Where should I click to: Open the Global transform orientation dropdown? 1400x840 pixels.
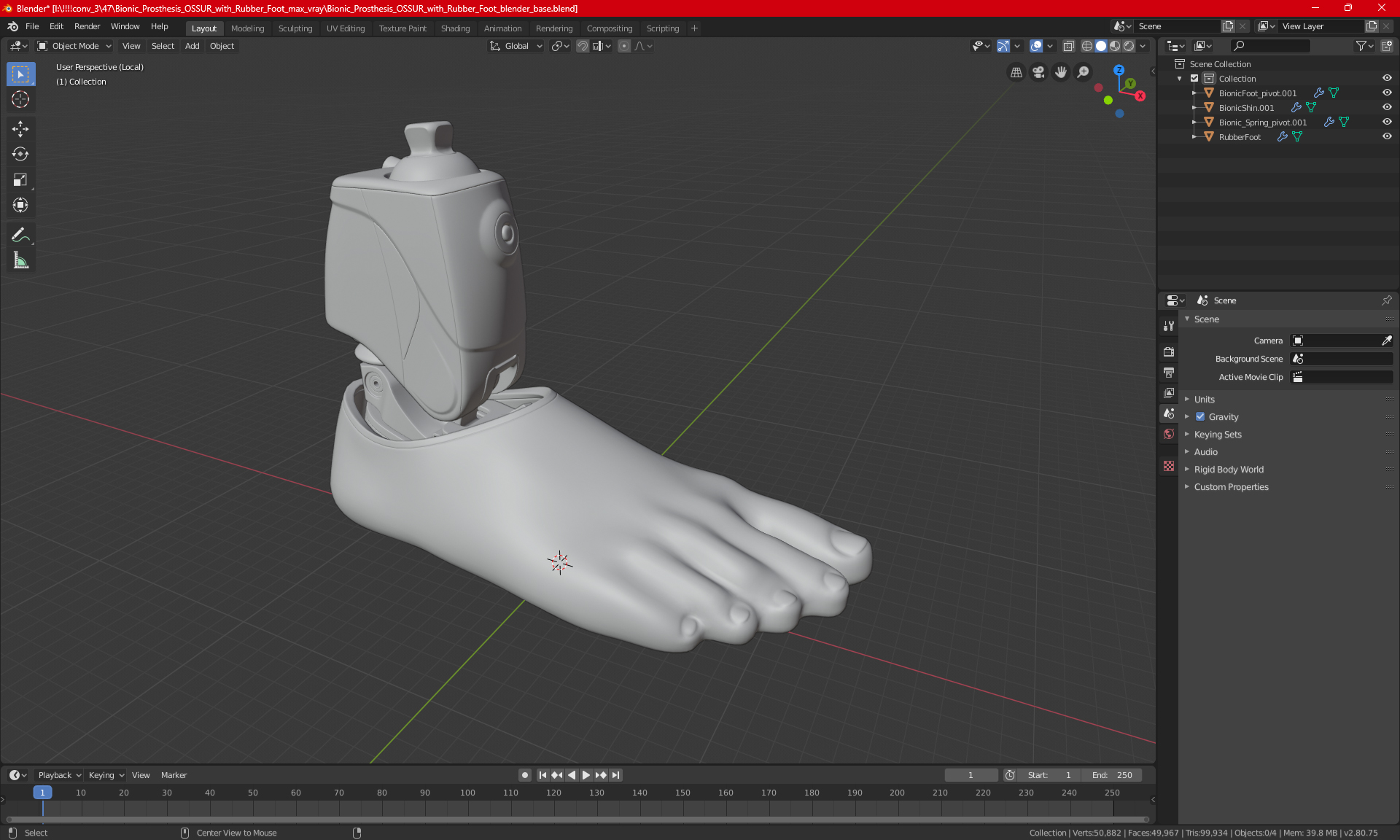(516, 46)
